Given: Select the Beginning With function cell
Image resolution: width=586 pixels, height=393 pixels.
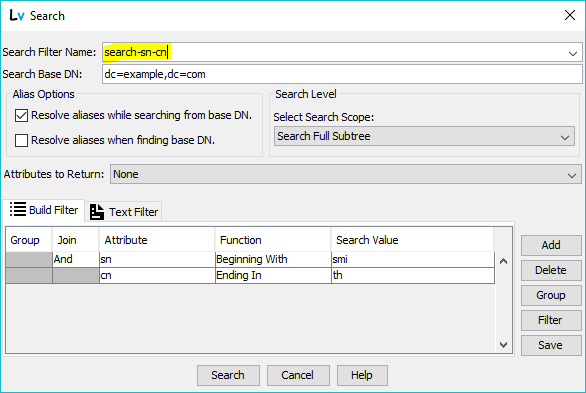Looking at the screenshot, I should tap(273, 259).
